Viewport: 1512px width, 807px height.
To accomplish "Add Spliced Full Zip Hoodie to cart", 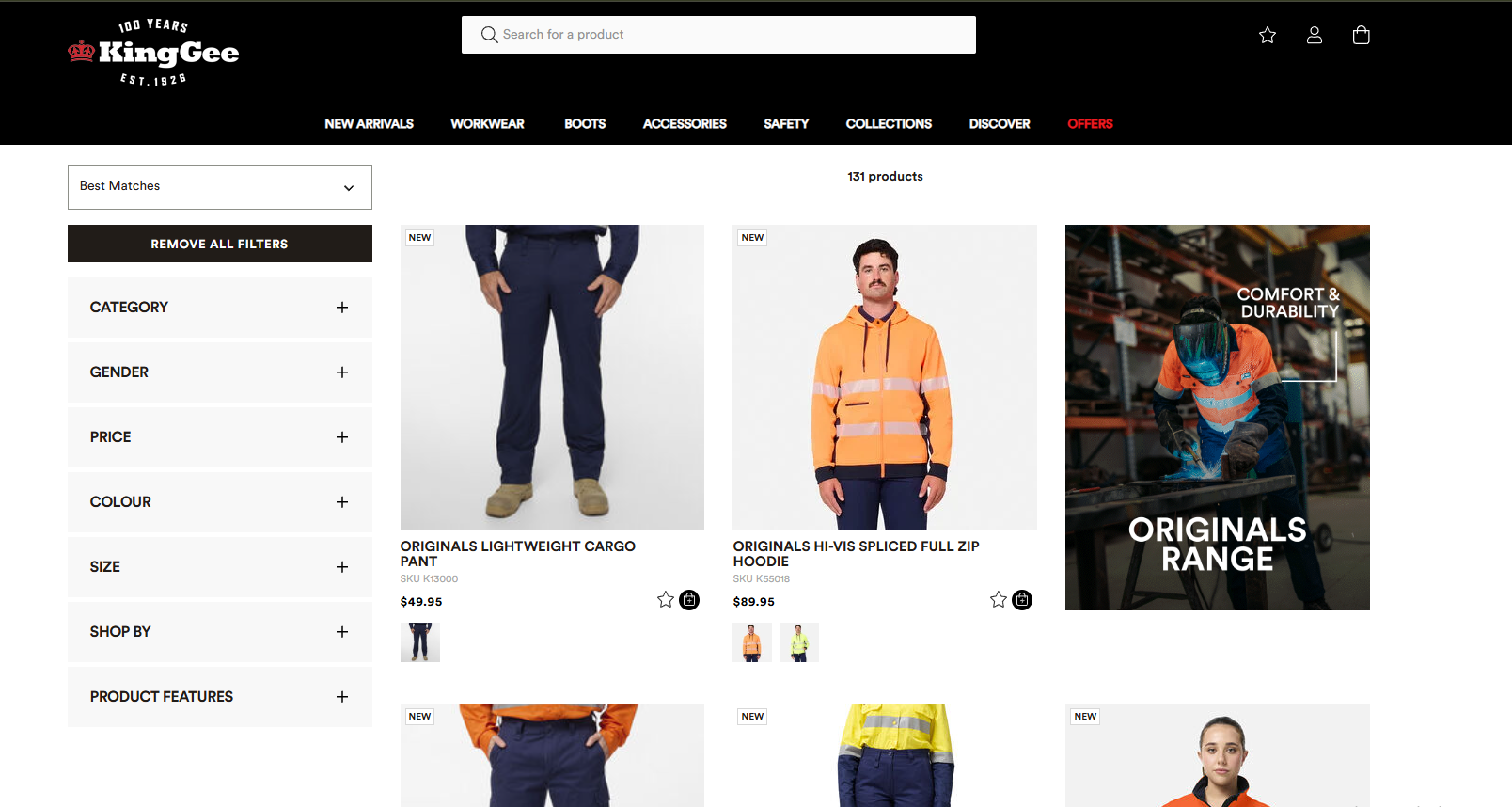I will point(1022,599).
